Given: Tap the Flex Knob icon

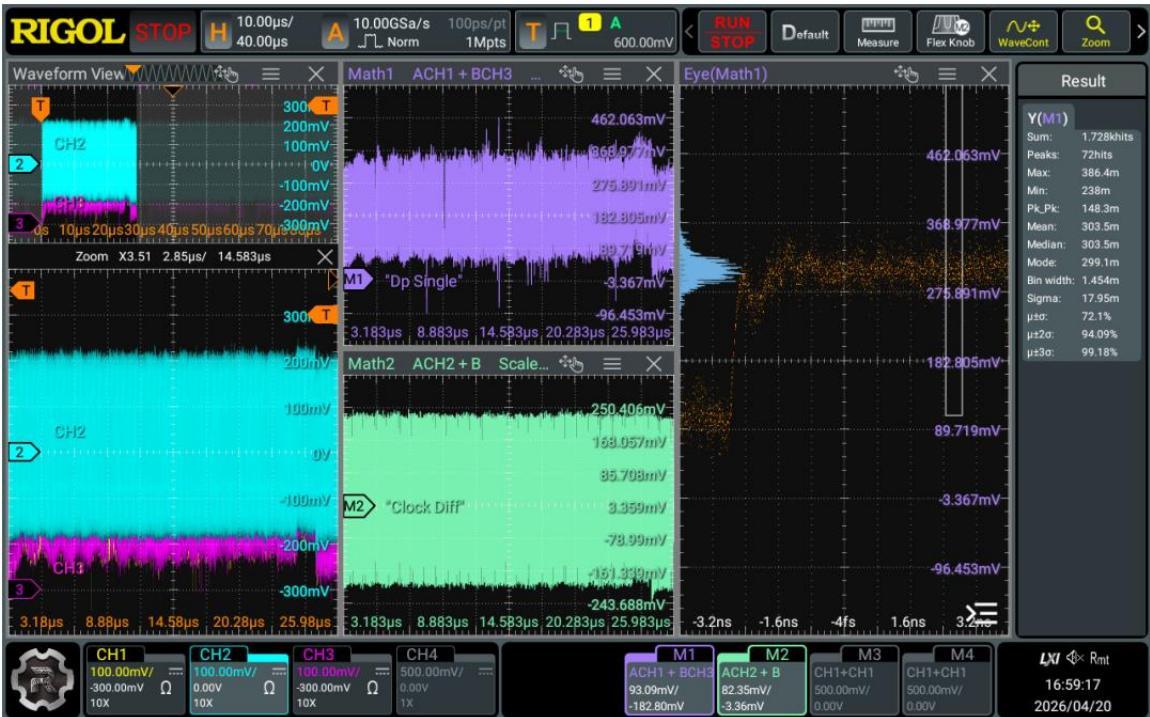Looking at the screenshot, I should tap(950, 32).
